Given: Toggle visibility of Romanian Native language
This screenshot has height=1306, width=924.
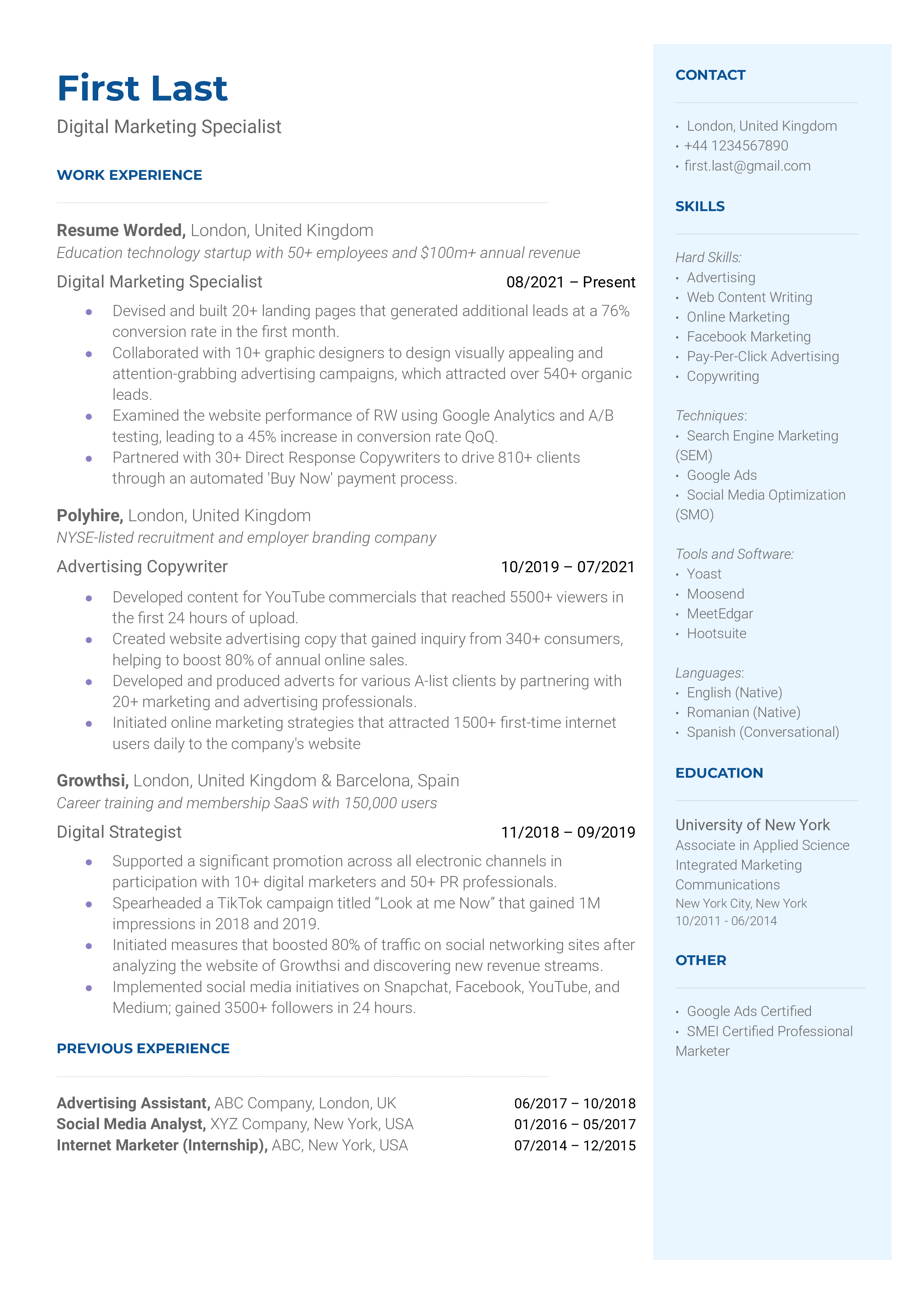Looking at the screenshot, I should 746,712.
